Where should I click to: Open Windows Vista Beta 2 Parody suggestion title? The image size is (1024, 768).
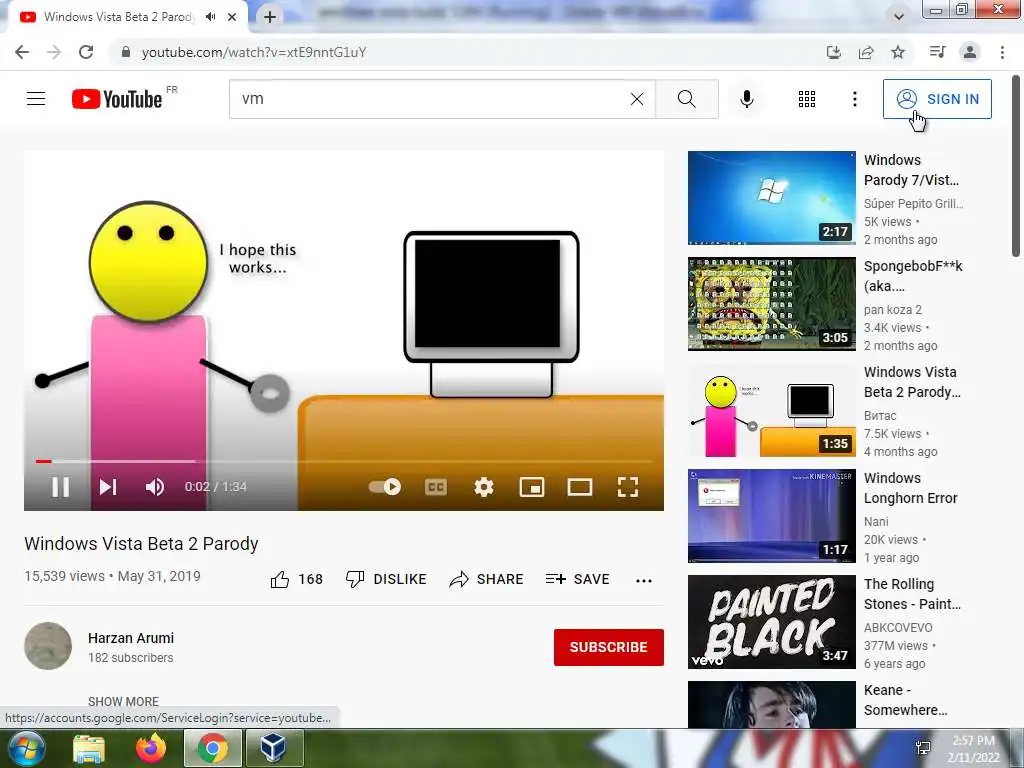coord(912,382)
